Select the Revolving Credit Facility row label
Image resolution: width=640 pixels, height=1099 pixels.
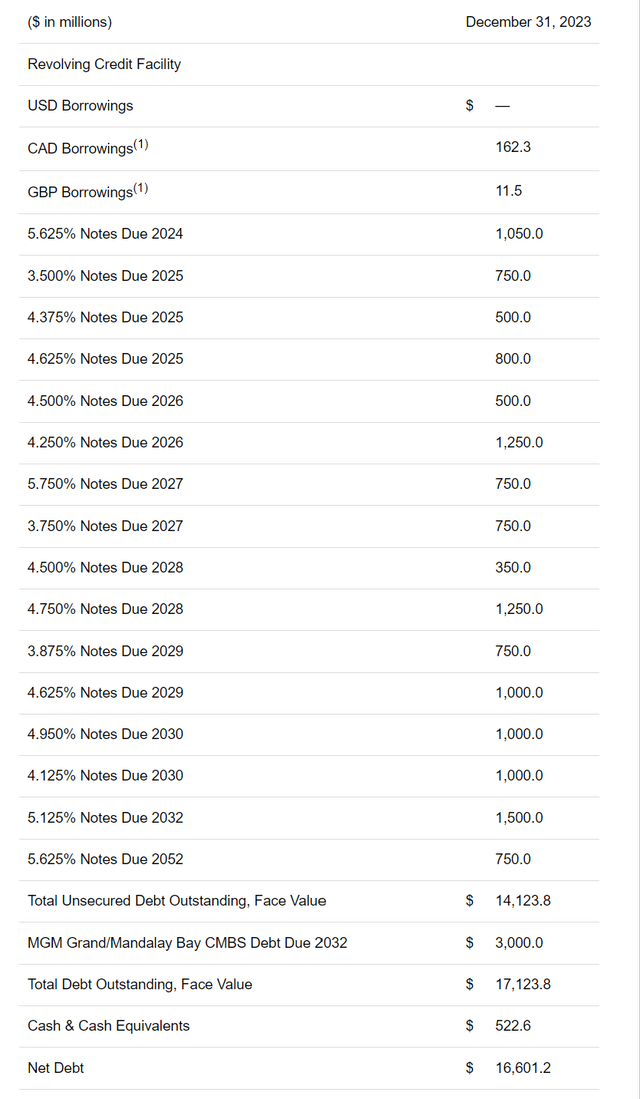pyautogui.click(x=104, y=64)
